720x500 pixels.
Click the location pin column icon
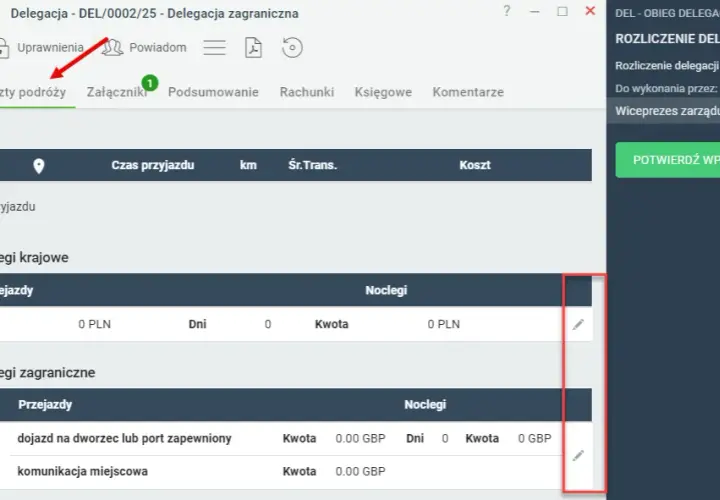click(x=39, y=166)
